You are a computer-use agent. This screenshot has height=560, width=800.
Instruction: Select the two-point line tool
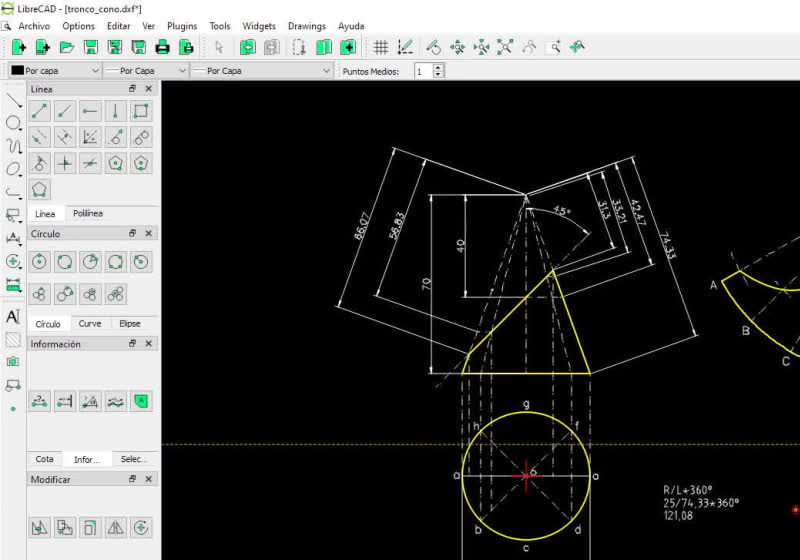click(39, 111)
